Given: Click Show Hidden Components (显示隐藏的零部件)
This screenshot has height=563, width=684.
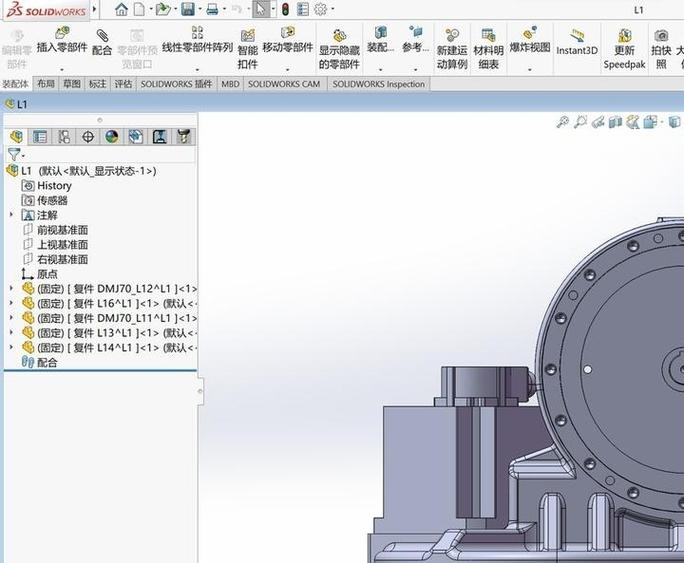Looking at the screenshot, I should point(339,49).
